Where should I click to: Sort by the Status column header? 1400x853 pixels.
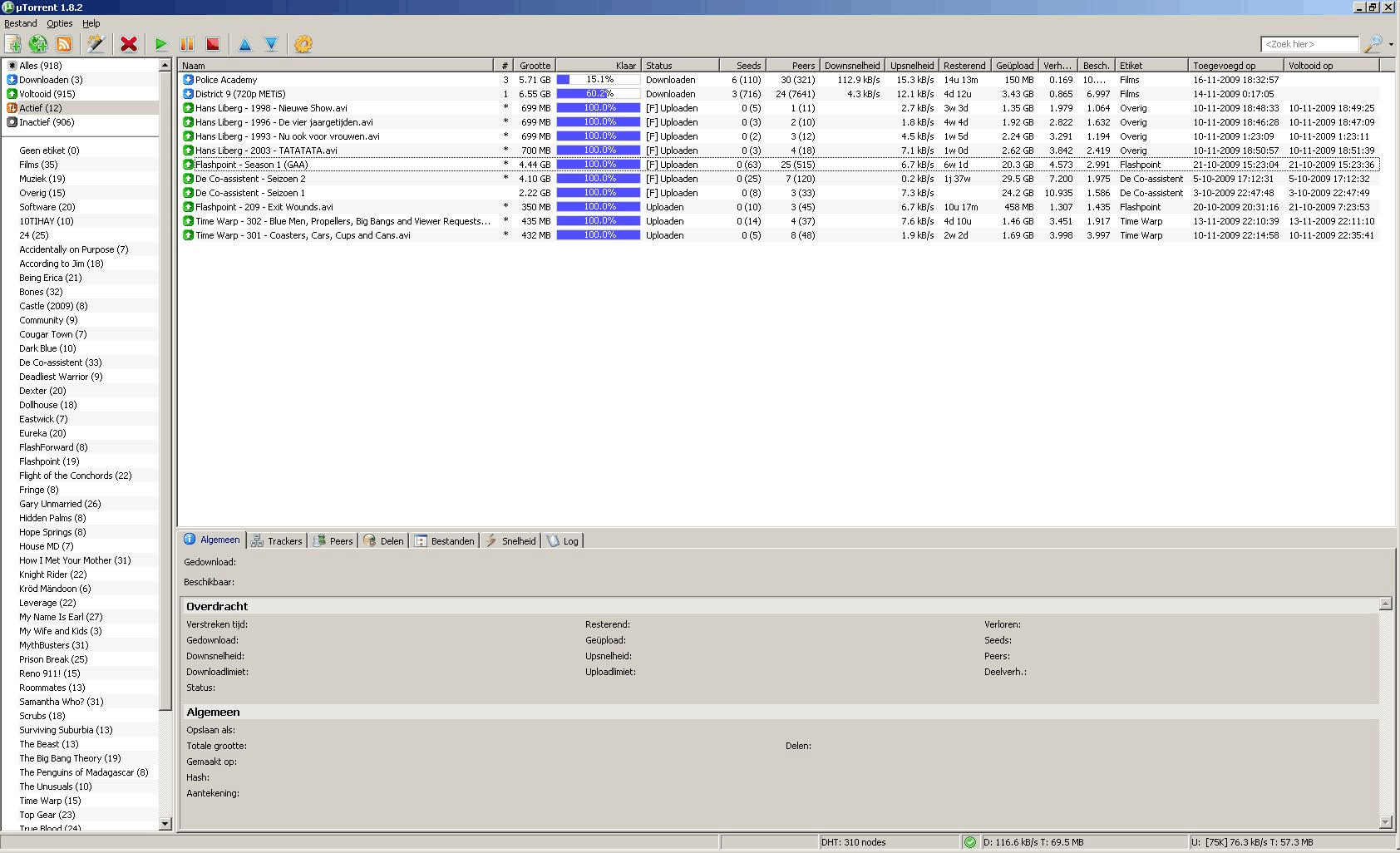point(680,66)
